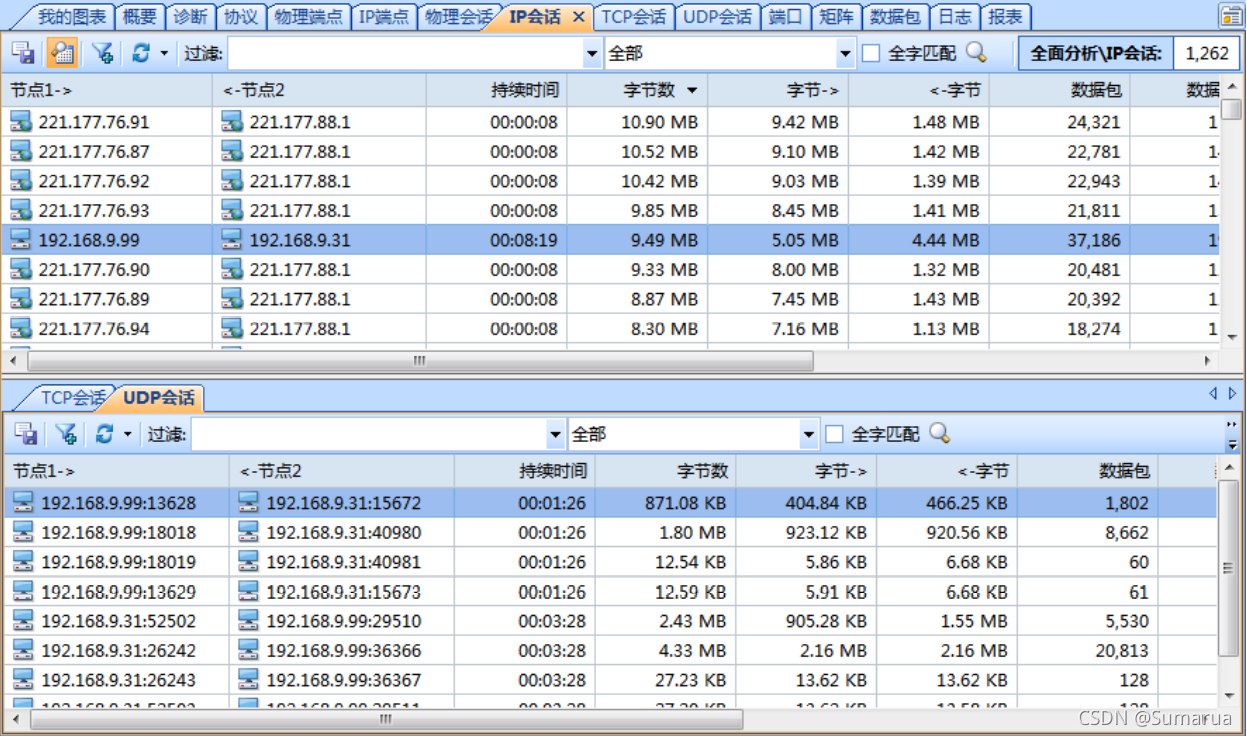The image size is (1247, 736).
Task: Switch to the 诊断 tab
Action: (190, 17)
